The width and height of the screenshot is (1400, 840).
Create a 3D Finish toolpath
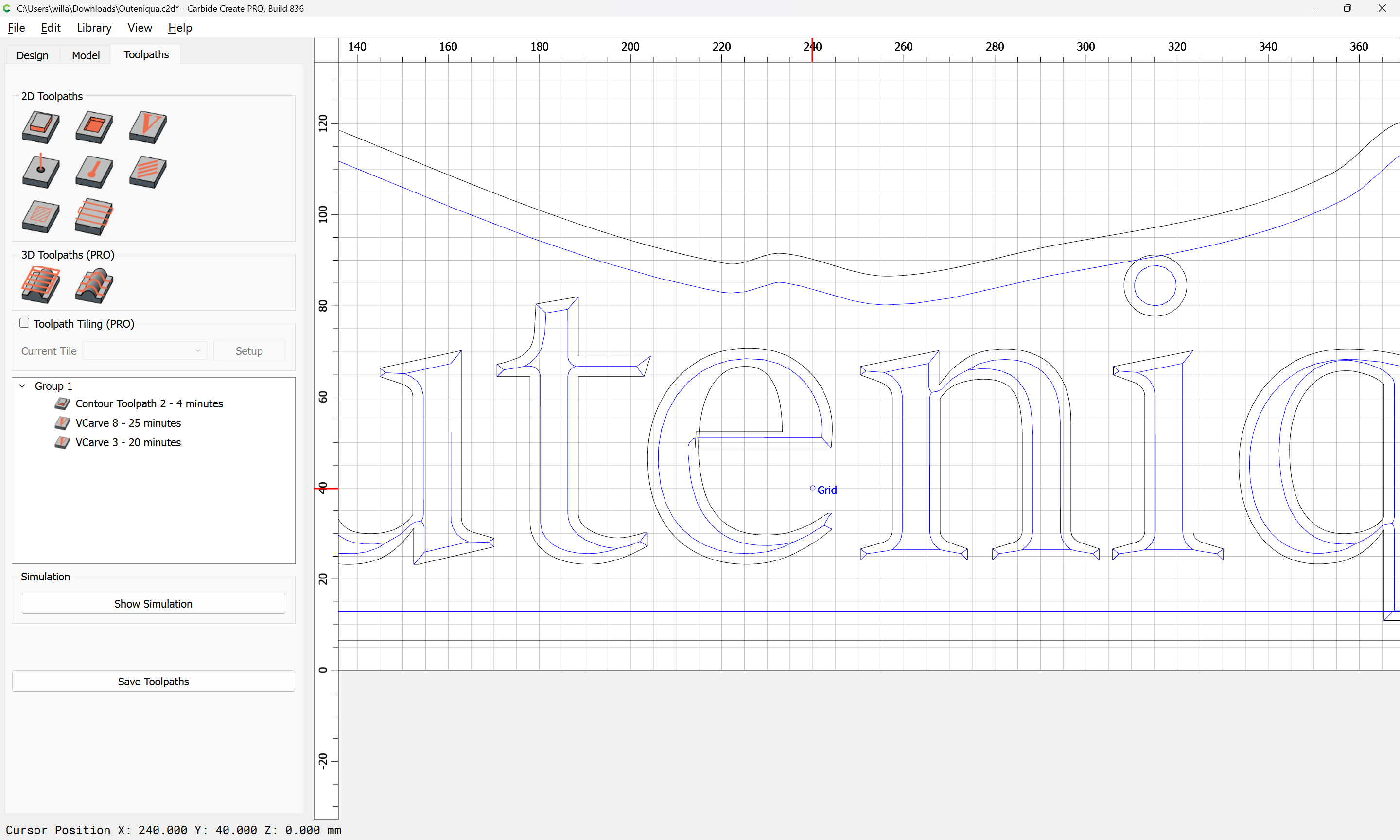point(93,285)
